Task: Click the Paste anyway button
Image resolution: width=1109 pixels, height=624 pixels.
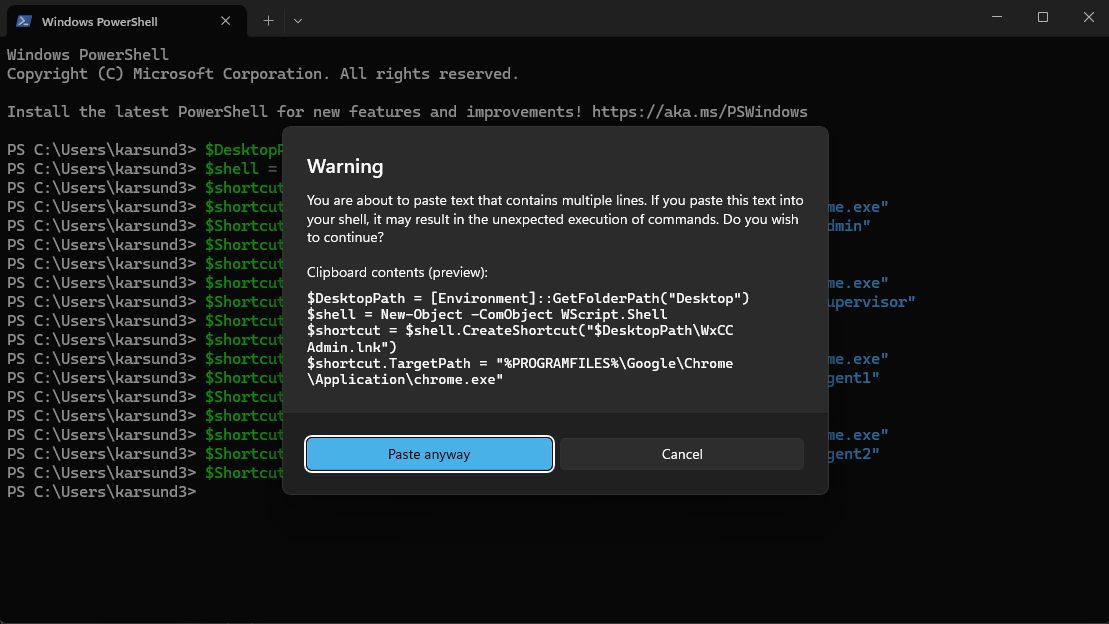Action: 429,454
